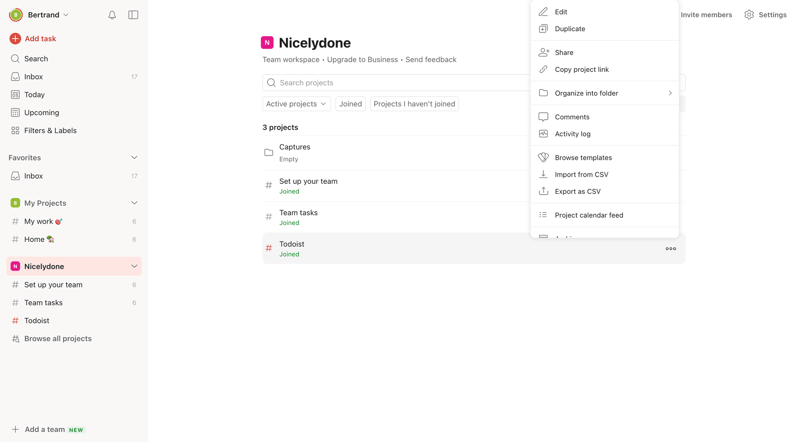Viewport: 800px width, 442px height.
Task: Click Captures folder icon
Action: pyautogui.click(x=268, y=153)
